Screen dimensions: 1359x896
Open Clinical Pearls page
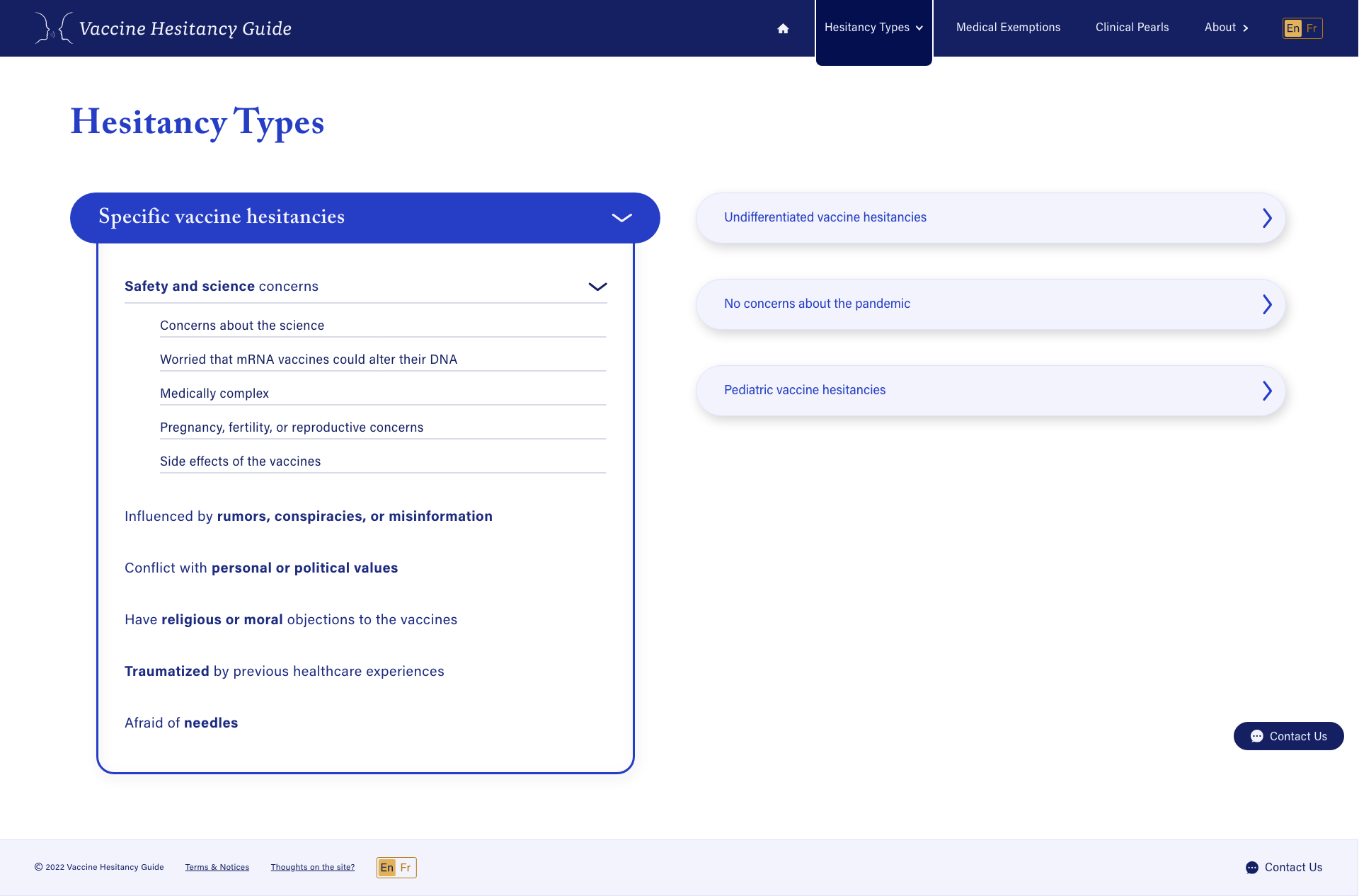1132,28
